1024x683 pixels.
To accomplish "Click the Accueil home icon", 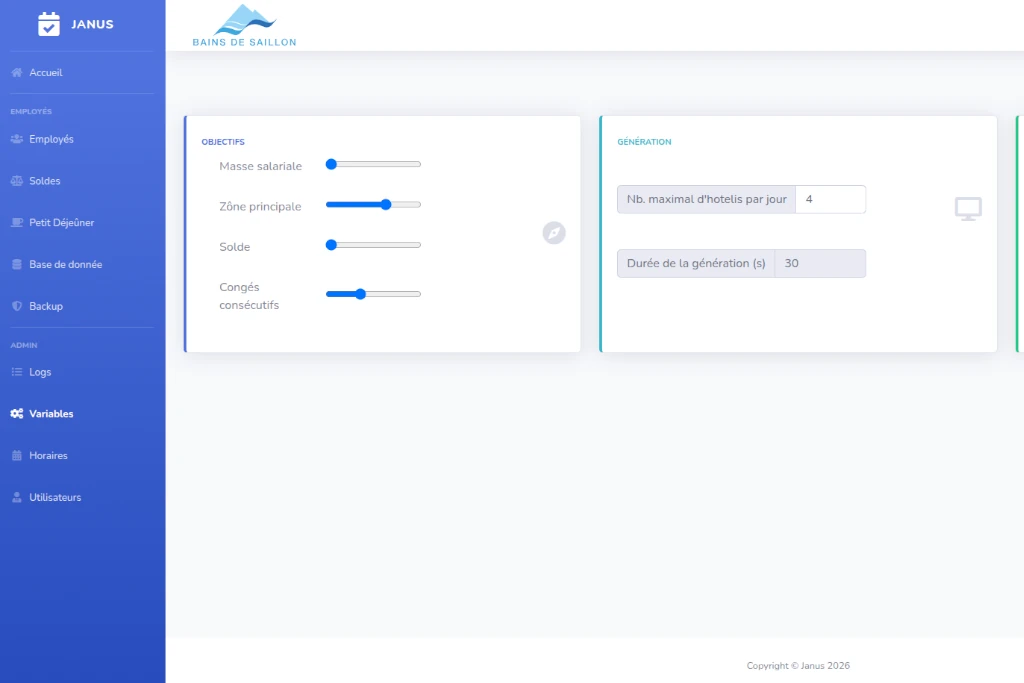I will coord(17,72).
